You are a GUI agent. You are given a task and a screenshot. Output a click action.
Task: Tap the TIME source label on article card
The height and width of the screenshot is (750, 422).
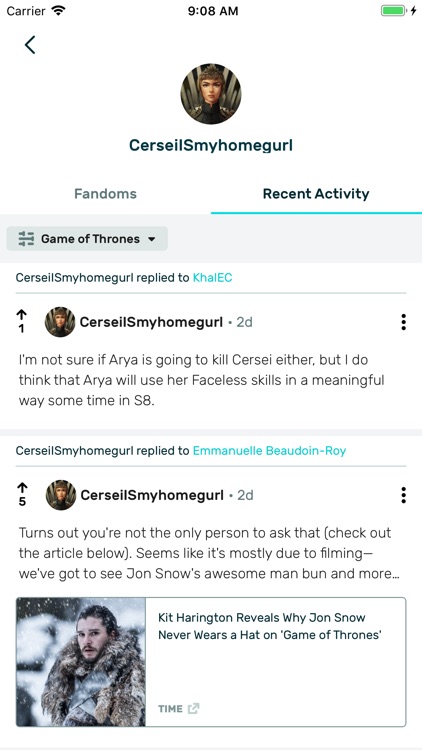coord(170,709)
